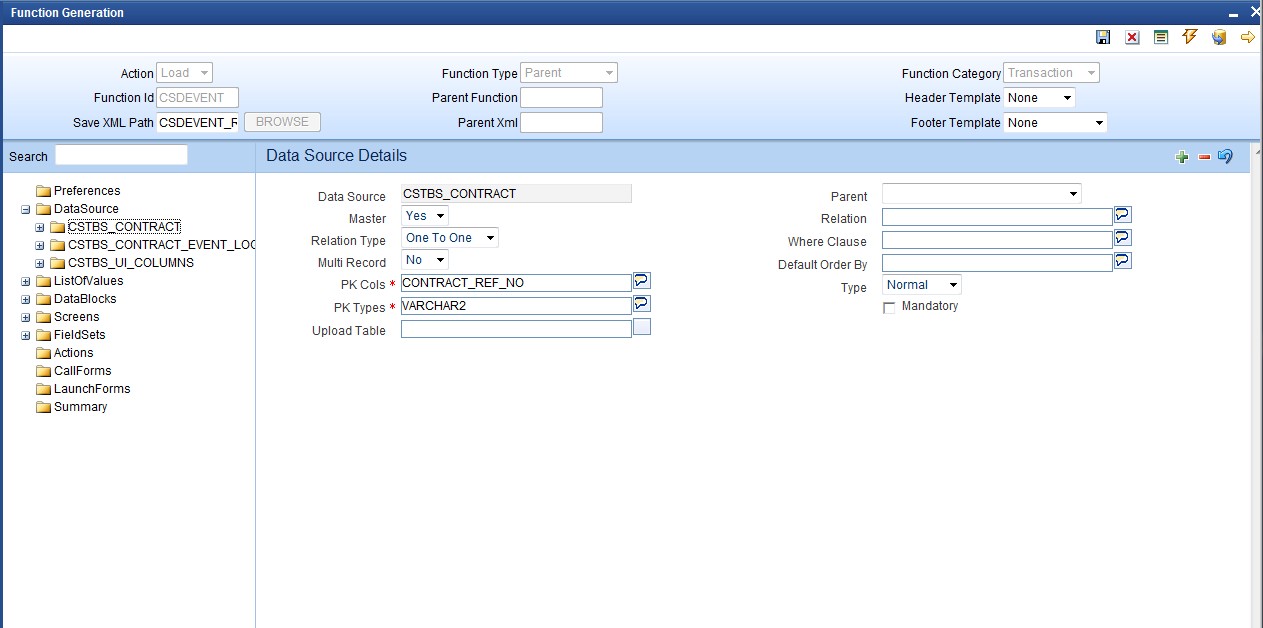Click the PK Cols text field

click(516, 283)
